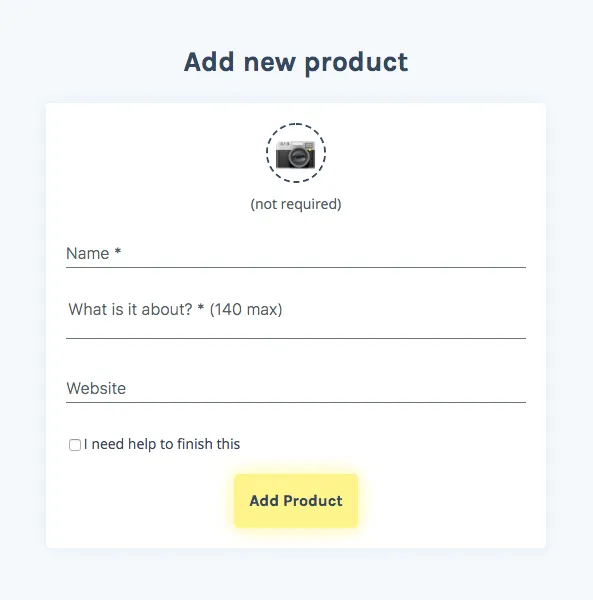Submit the form with Add Product
The image size is (593, 600).
pos(296,501)
